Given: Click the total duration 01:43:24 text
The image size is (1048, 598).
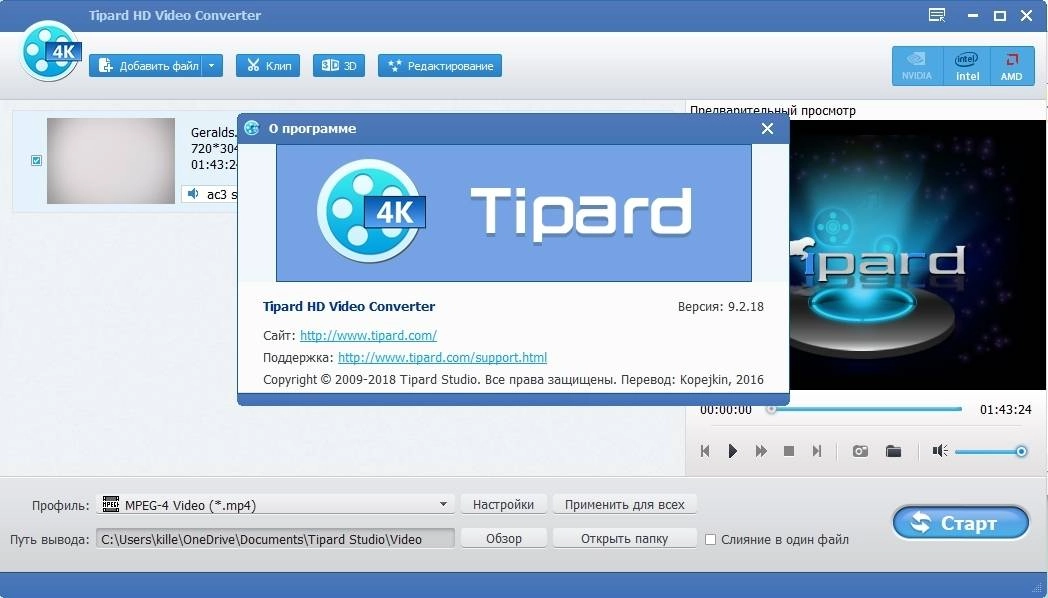Looking at the screenshot, I should tap(1005, 410).
